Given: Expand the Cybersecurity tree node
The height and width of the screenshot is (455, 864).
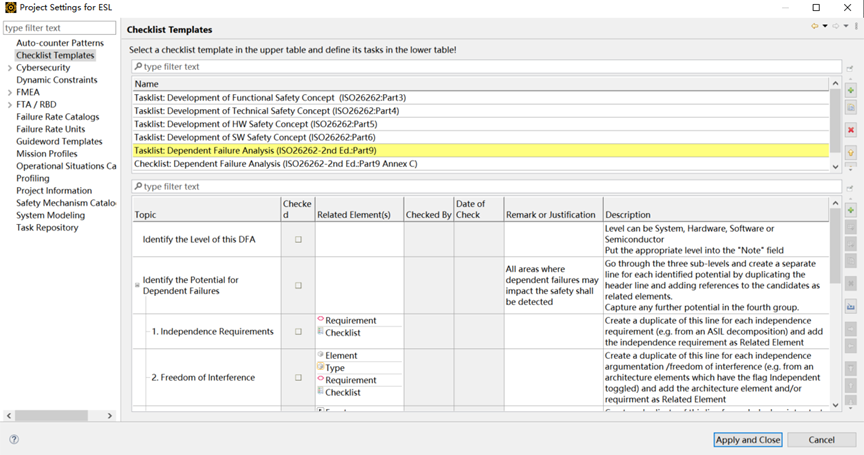Looking at the screenshot, I should click(9, 68).
